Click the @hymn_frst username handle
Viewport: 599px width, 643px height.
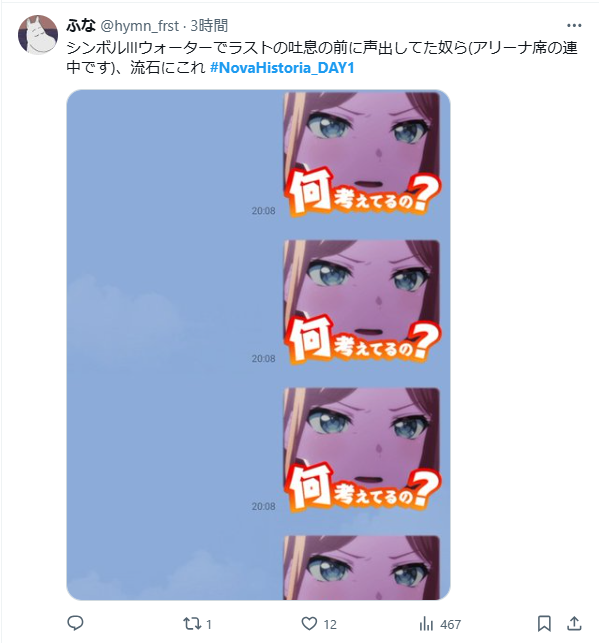coord(139,26)
